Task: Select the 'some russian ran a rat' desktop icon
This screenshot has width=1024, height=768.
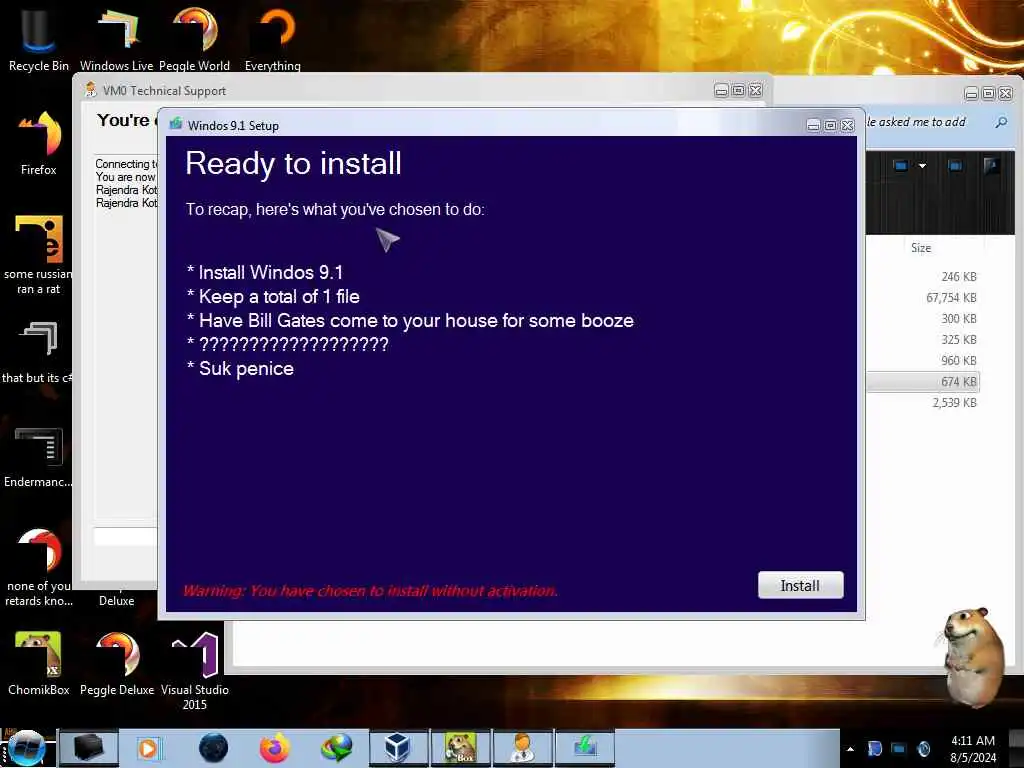Action: (x=39, y=254)
